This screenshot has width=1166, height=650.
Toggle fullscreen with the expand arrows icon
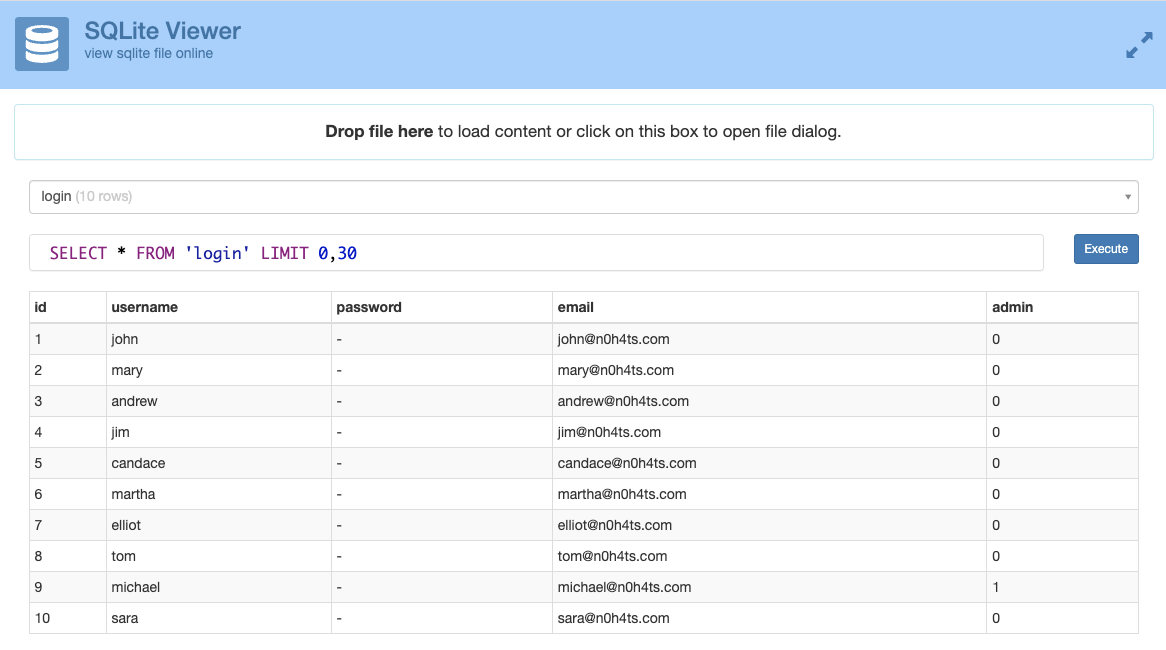1138,45
